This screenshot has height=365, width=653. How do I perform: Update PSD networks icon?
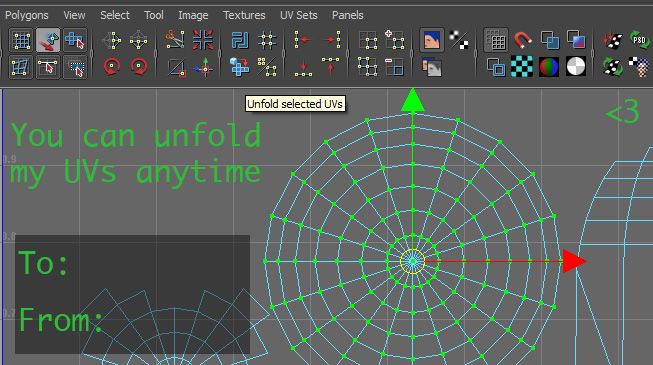pyautogui.click(x=639, y=40)
